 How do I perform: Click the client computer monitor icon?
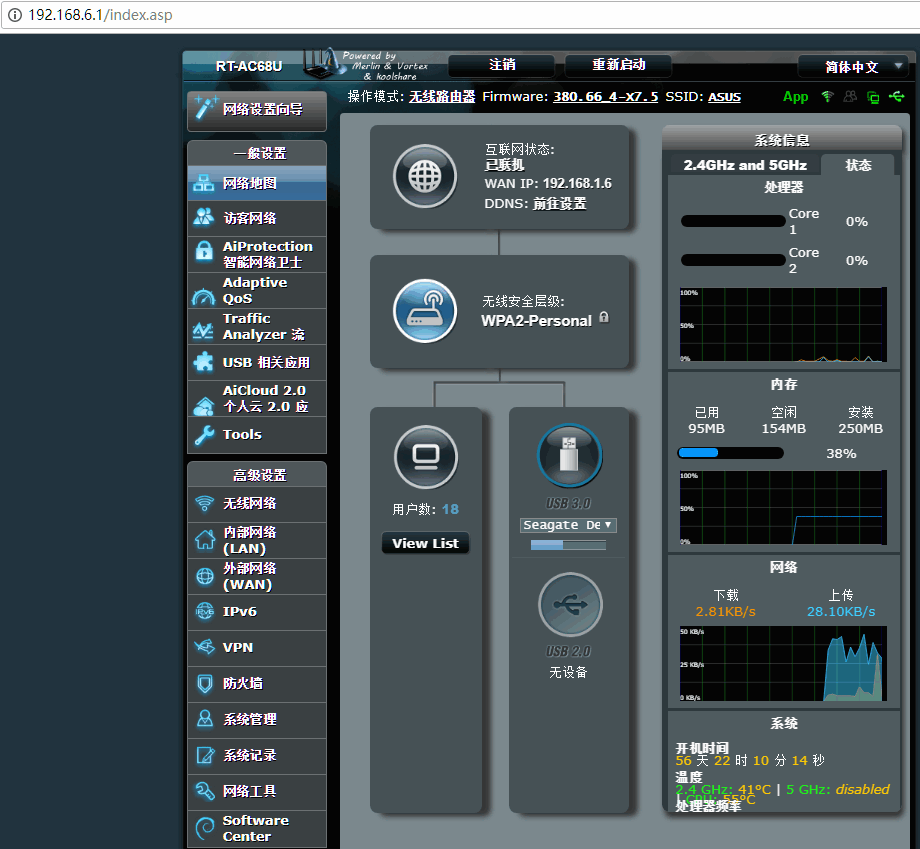coord(425,458)
